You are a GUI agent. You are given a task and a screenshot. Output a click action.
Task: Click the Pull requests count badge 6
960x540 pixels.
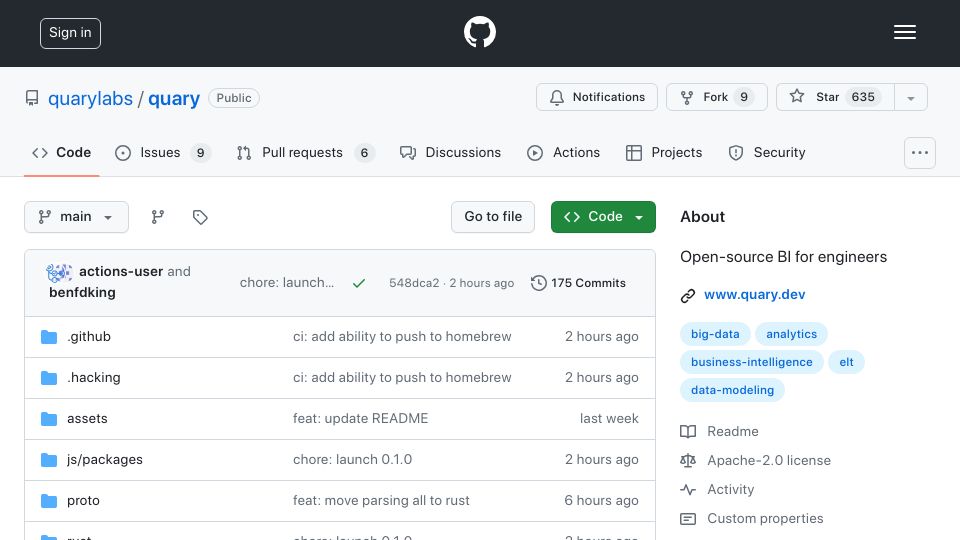point(364,152)
